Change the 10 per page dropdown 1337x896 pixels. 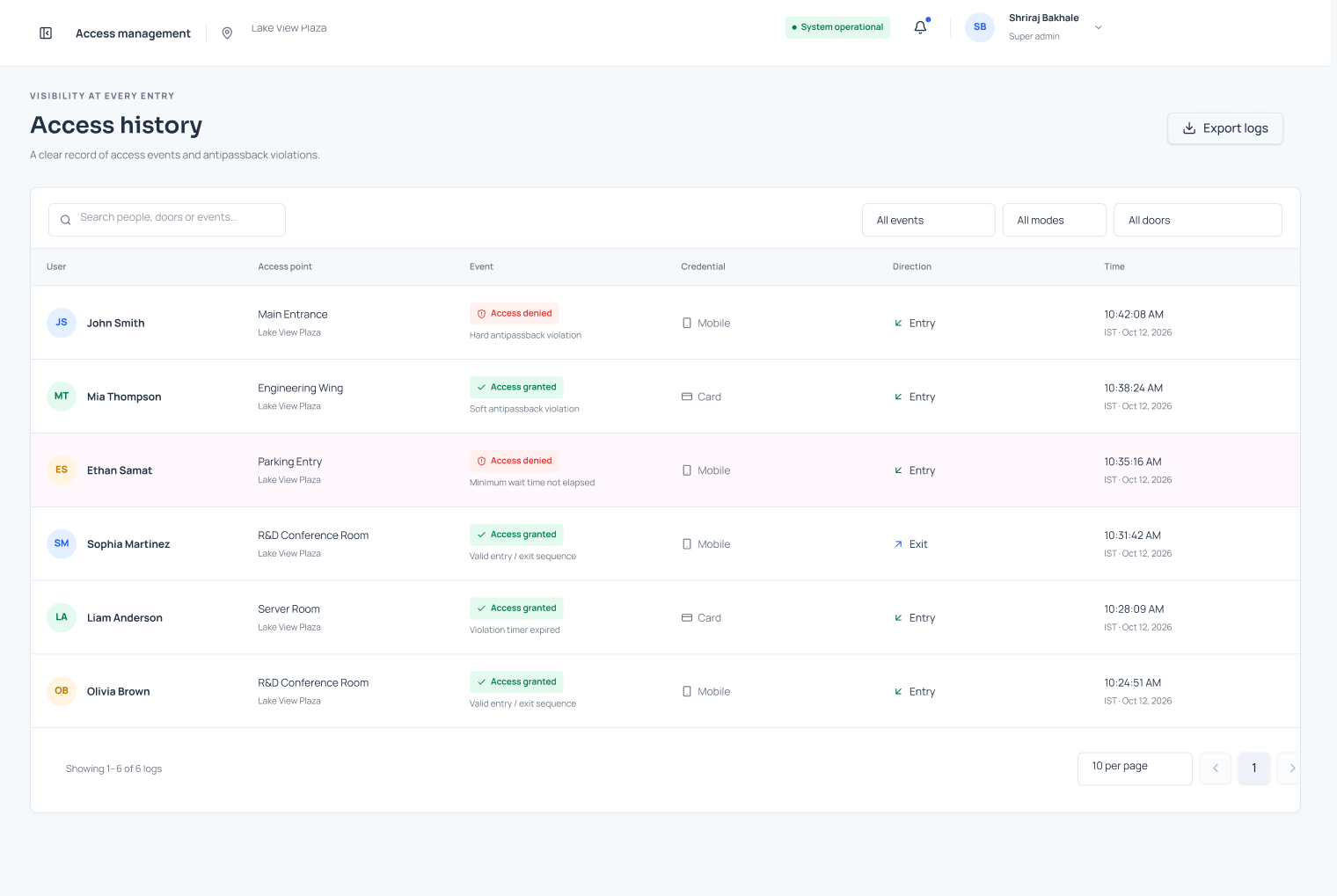[x=1135, y=769]
